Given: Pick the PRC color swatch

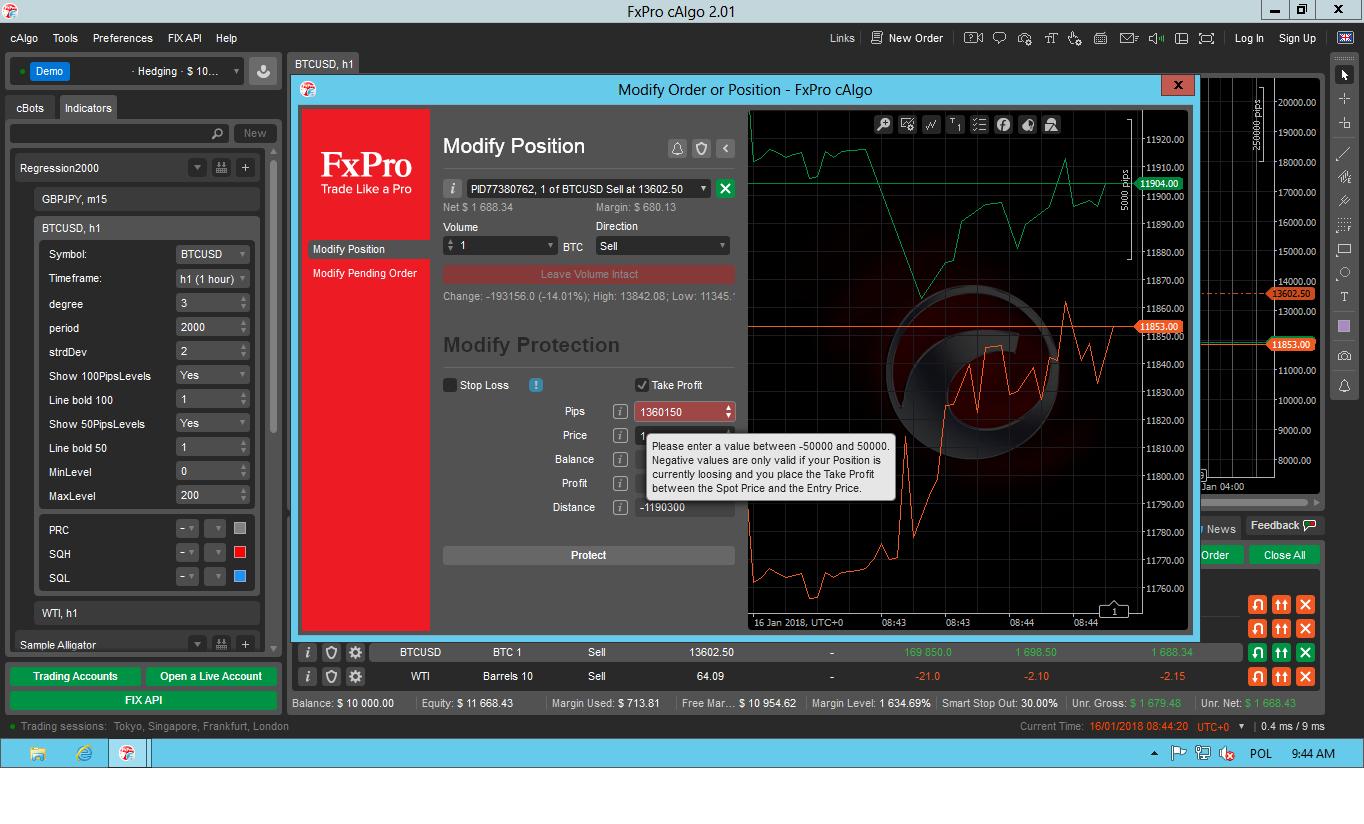Looking at the screenshot, I should click(240, 528).
